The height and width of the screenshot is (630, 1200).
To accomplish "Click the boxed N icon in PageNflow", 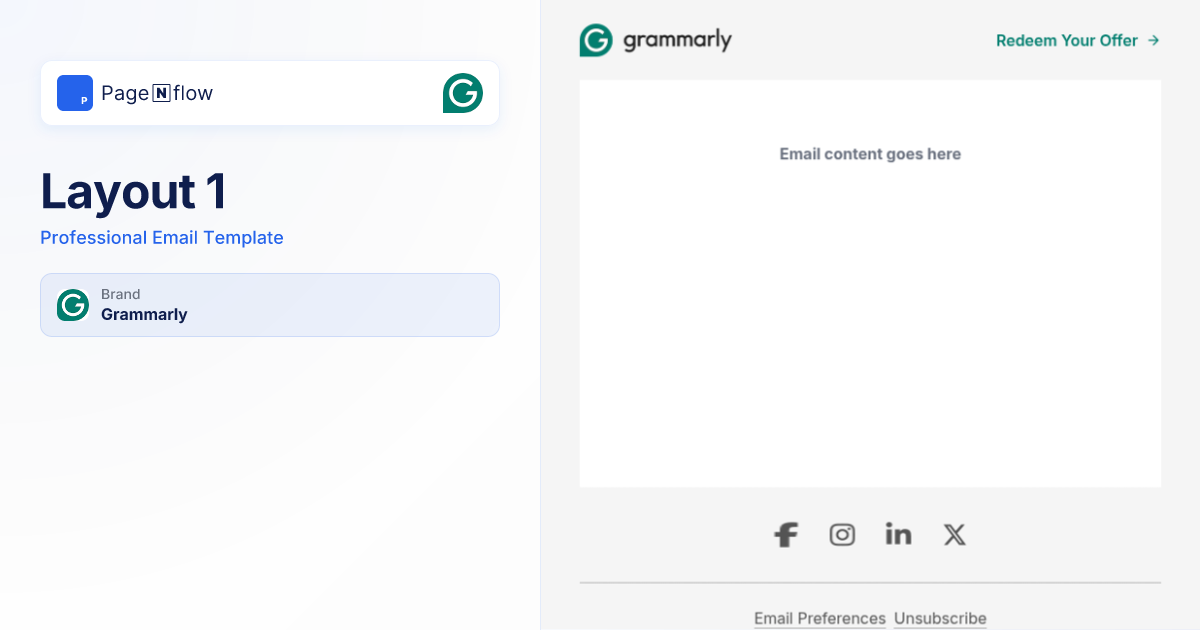I will (x=161, y=94).
